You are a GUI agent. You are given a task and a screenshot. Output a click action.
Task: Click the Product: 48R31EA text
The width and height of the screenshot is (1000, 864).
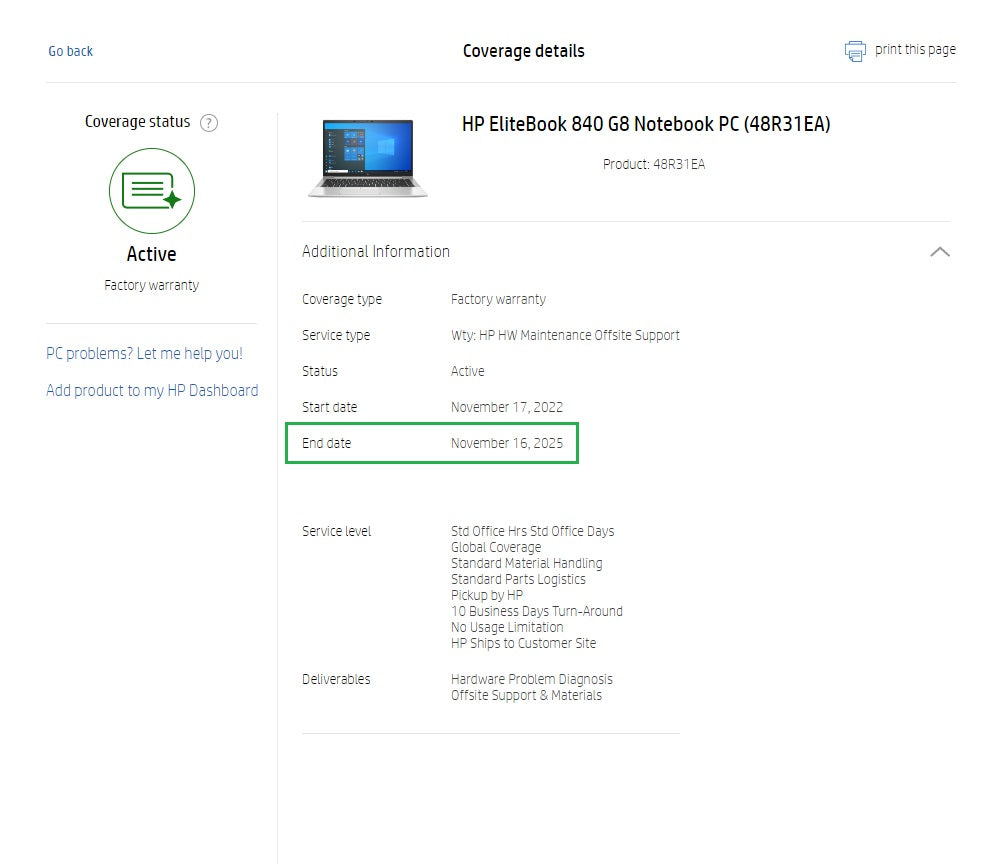tap(654, 165)
